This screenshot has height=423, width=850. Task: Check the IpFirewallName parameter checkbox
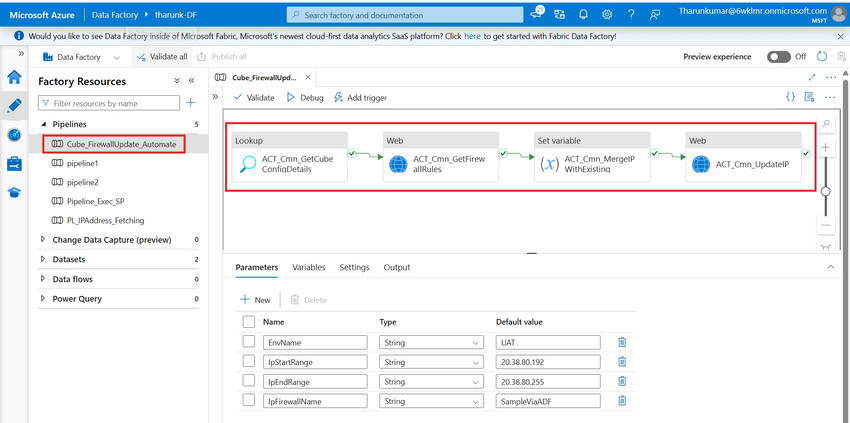[249, 401]
